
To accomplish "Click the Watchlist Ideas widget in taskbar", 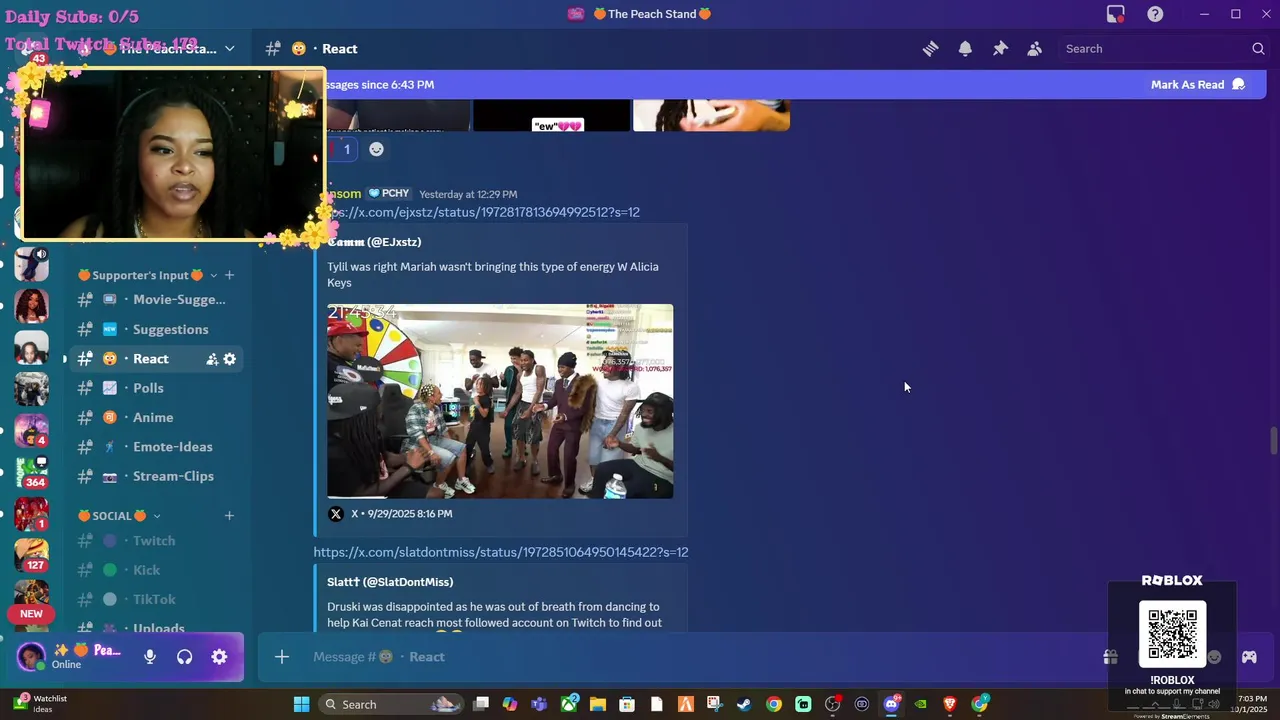I will (42, 704).
